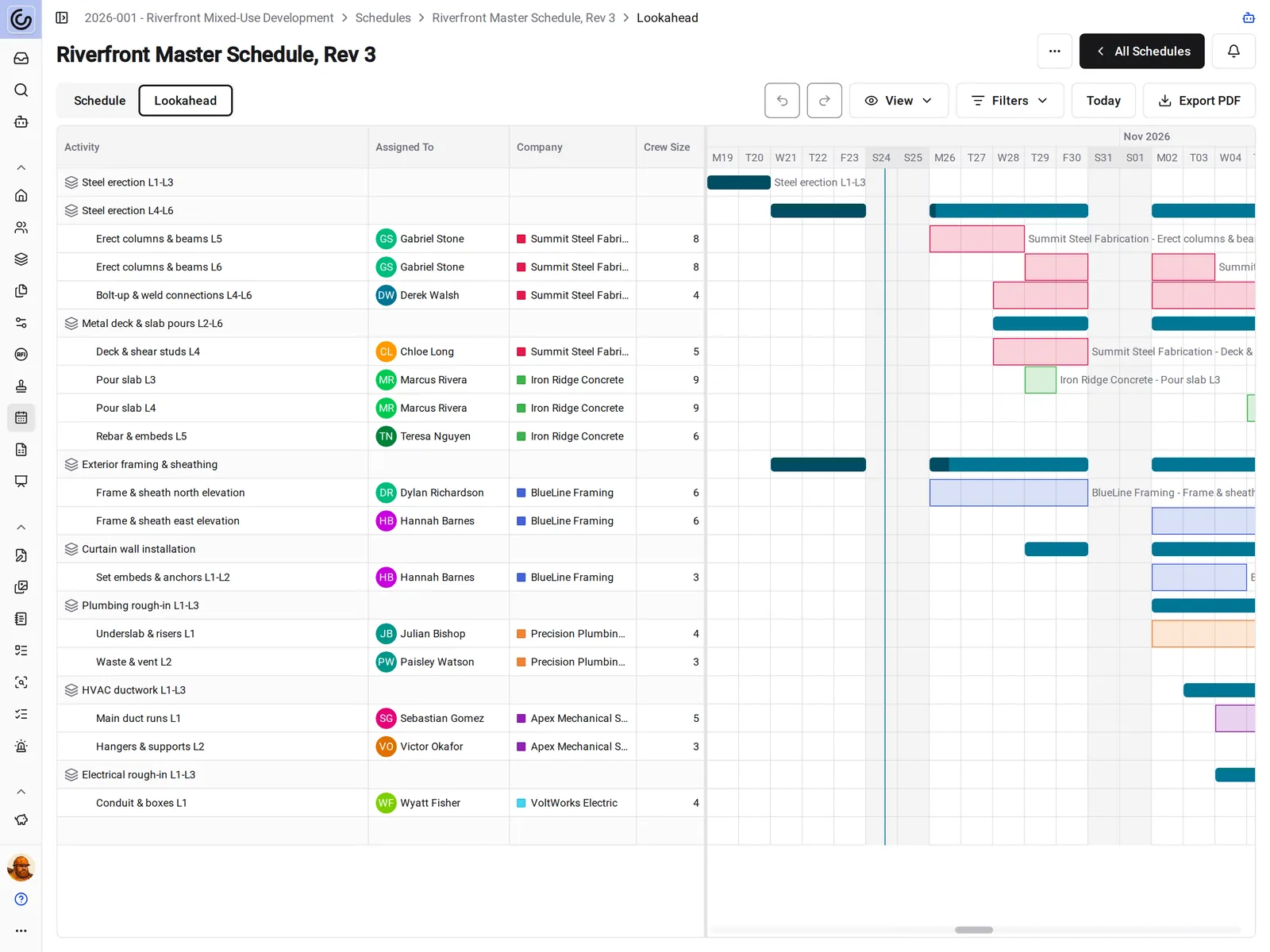The width and height of the screenshot is (1270, 952).
Task: Open the assistant robot icon at top right
Action: click(1249, 17)
